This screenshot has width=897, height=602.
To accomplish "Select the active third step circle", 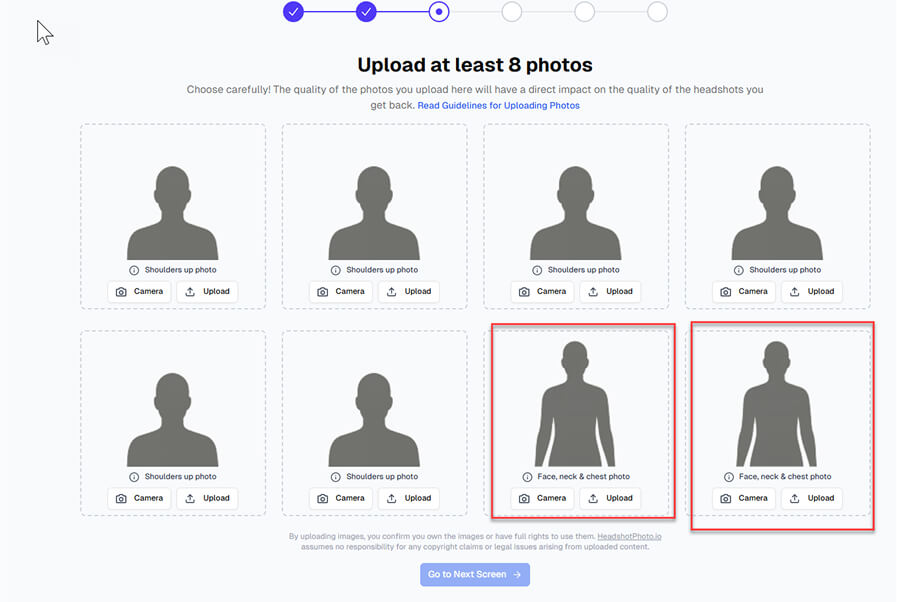I will click(x=438, y=12).
